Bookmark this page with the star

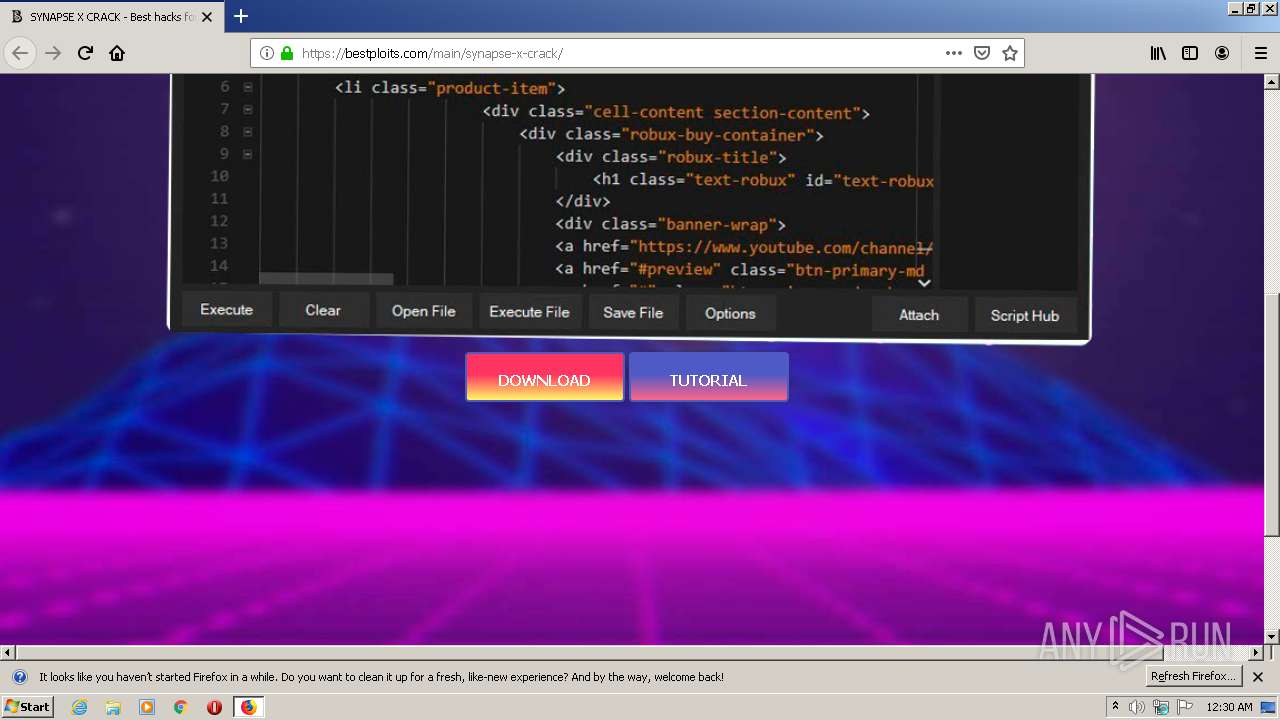1010,53
